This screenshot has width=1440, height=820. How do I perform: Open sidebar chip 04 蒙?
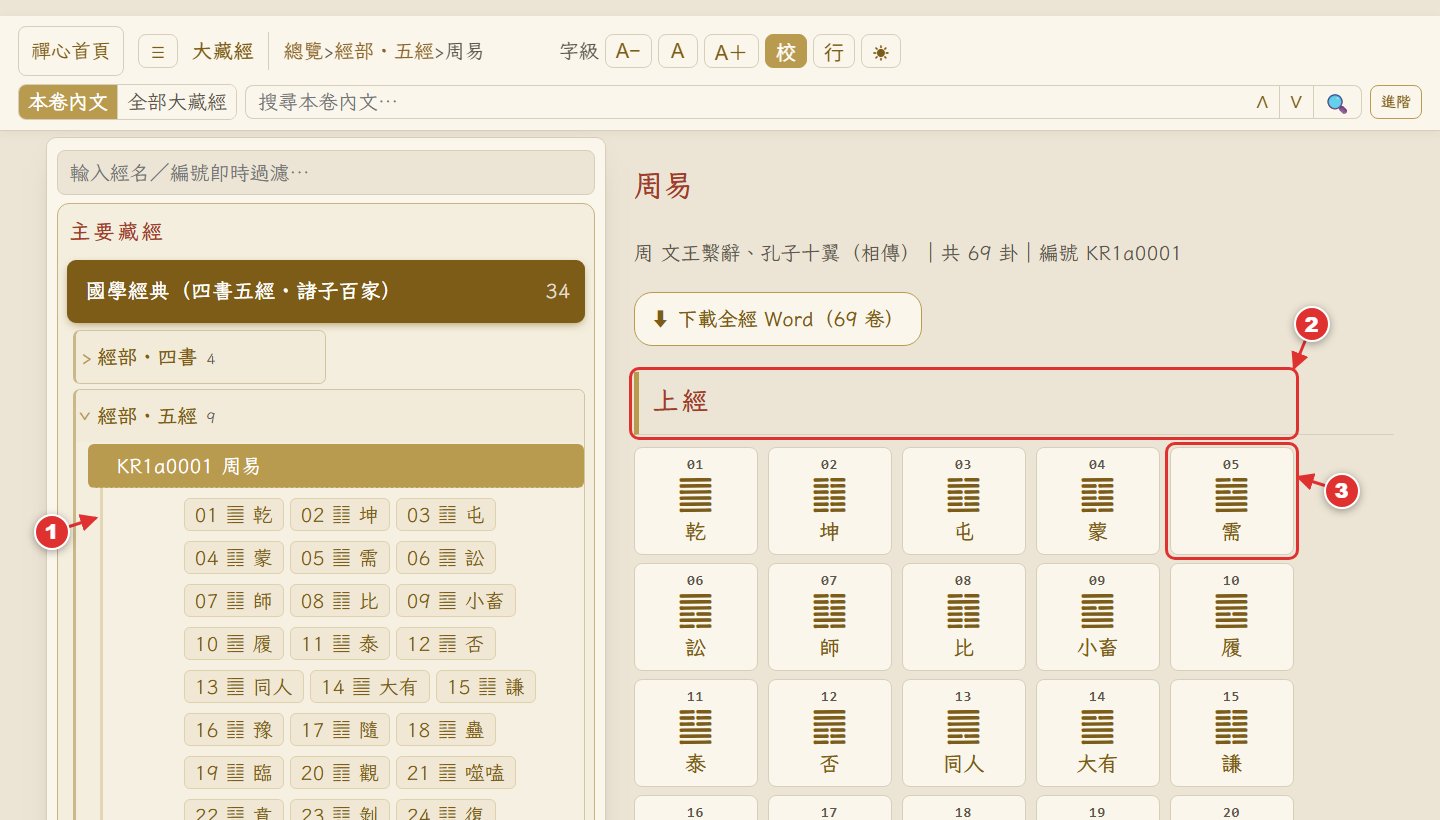click(x=234, y=558)
